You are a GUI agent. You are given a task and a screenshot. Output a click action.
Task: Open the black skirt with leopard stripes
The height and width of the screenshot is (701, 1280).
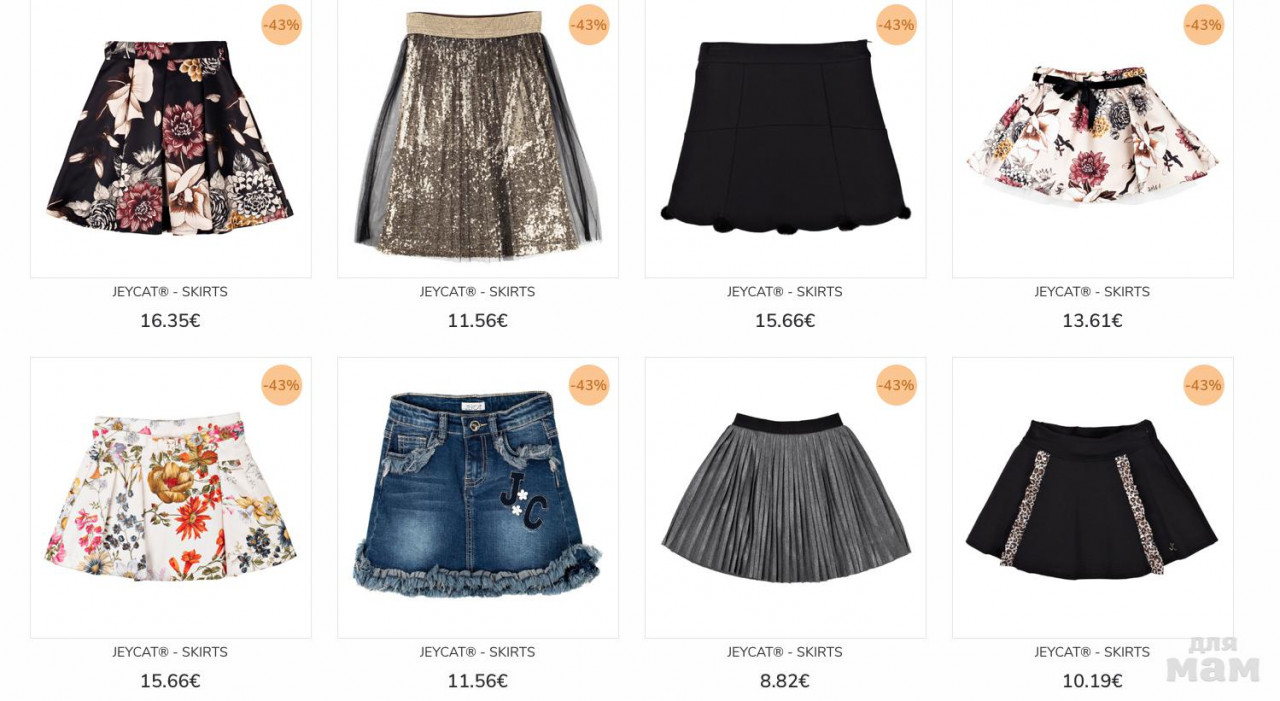tap(1092, 497)
